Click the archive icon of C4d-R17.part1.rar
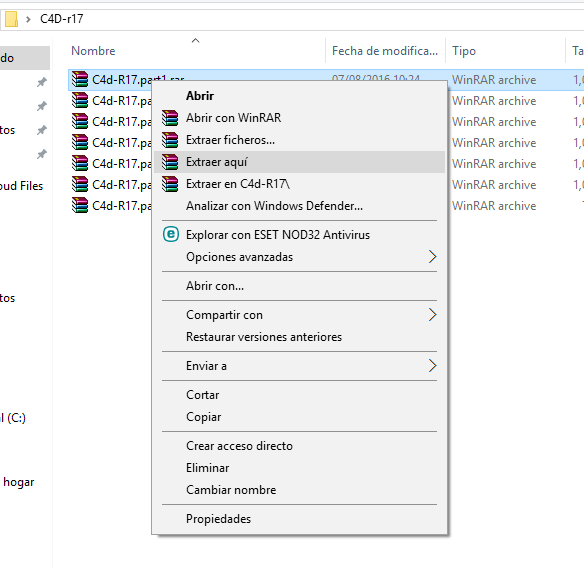Viewport: 584px width, 569px height. pos(80,79)
